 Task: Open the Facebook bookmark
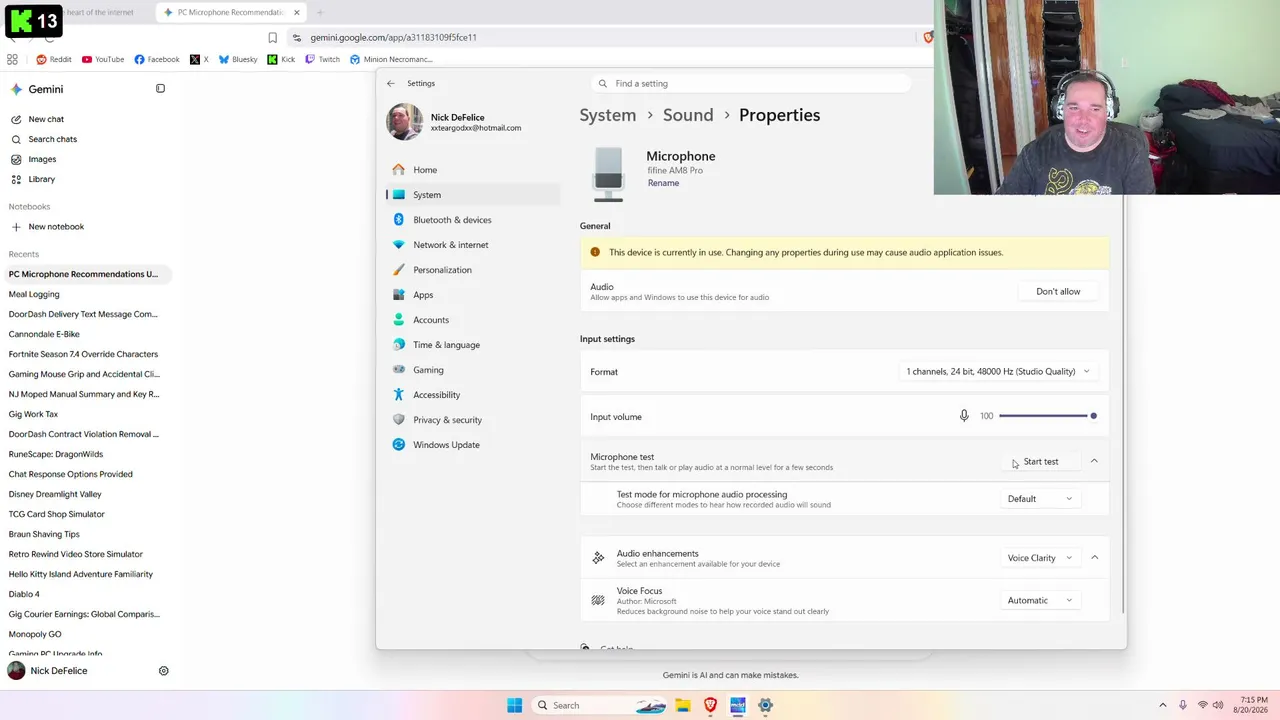[x=157, y=60]
